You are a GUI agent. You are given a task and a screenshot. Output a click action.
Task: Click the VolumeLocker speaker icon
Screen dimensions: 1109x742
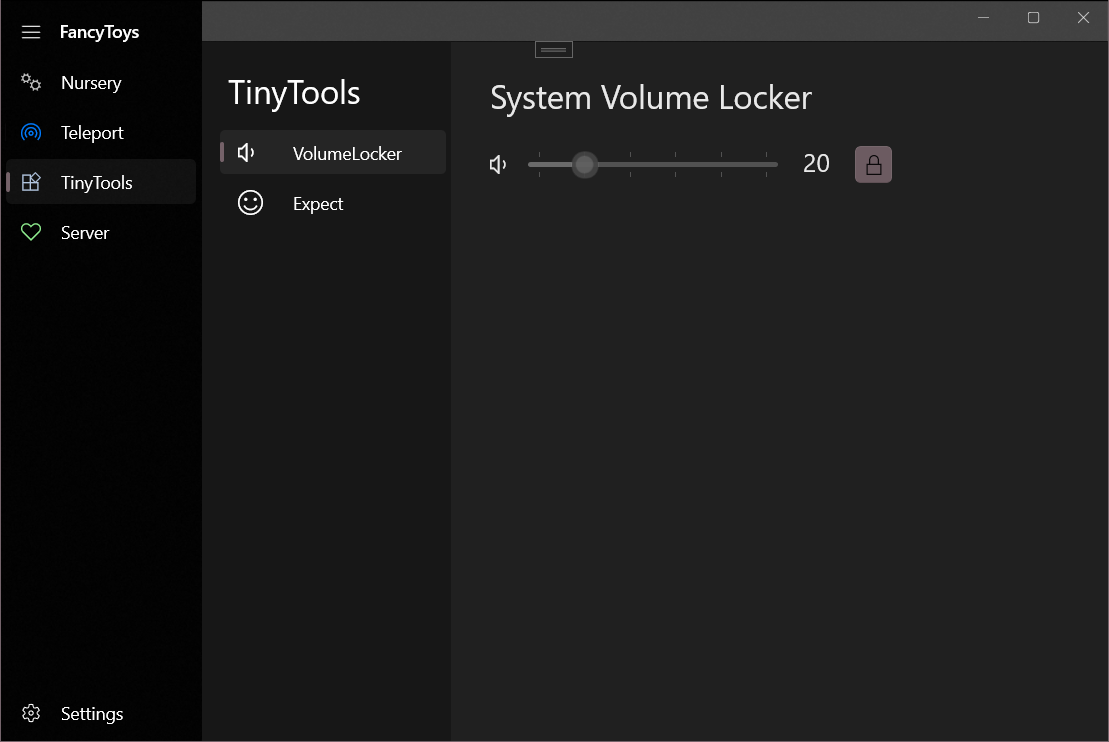tap(246, 152)
